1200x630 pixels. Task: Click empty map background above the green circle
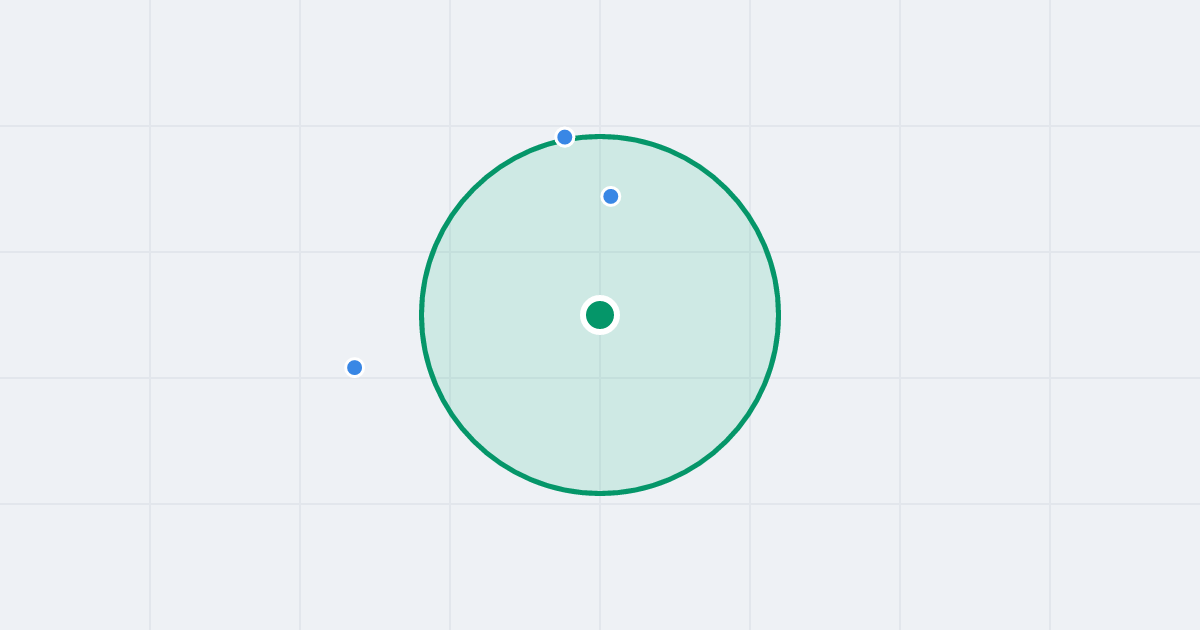tap(600, 60)
